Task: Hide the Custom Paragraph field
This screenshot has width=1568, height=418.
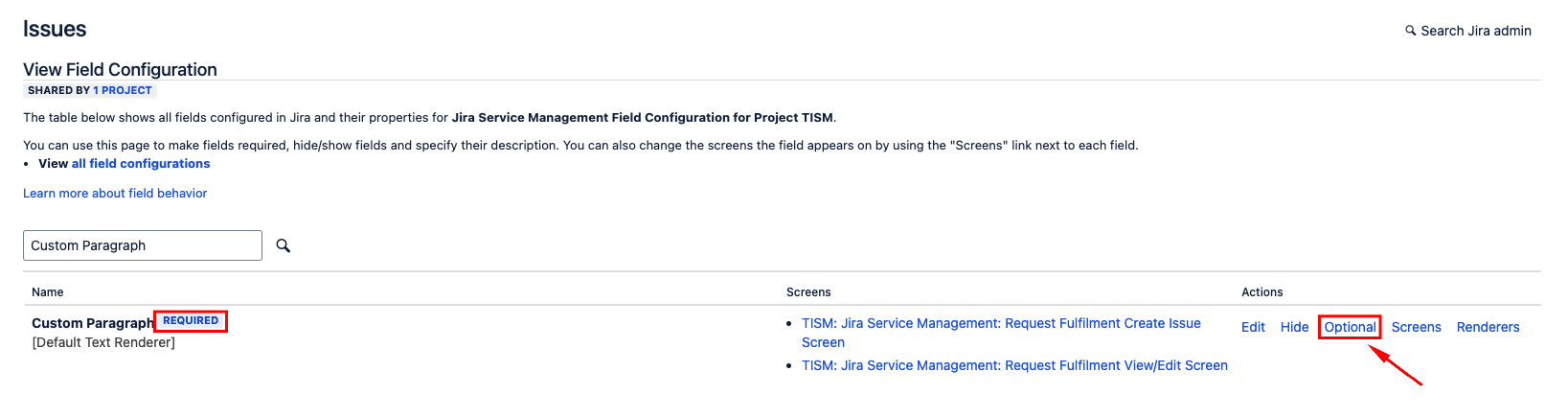Action: tap(1294, 327)
